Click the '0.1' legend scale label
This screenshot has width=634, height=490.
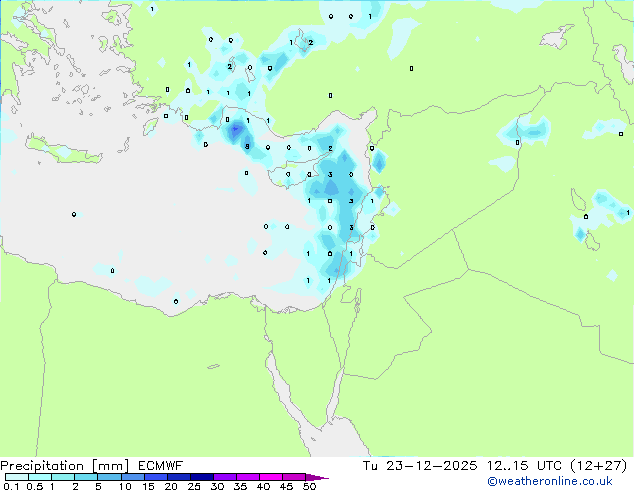[11, 486]
